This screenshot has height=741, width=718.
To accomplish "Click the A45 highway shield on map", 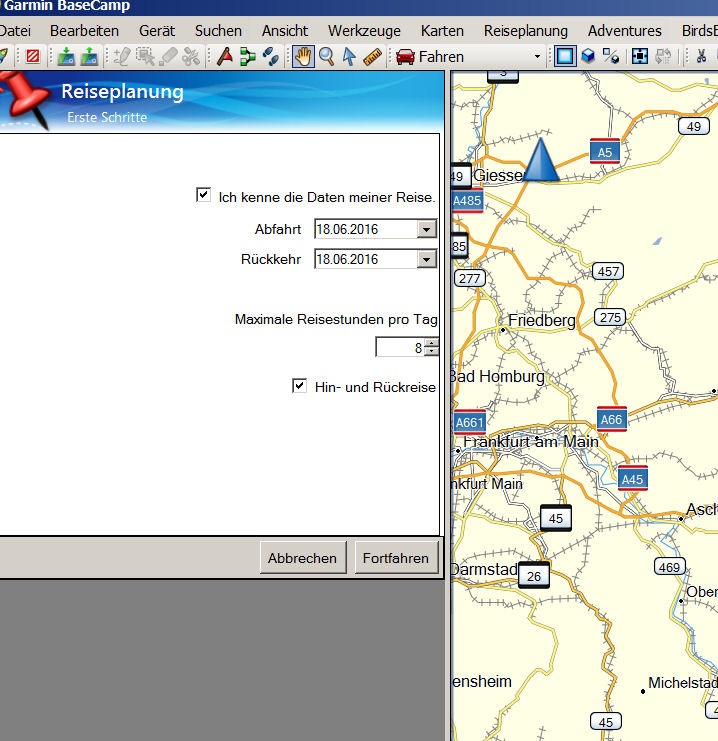I will click(x=632, y=479).
